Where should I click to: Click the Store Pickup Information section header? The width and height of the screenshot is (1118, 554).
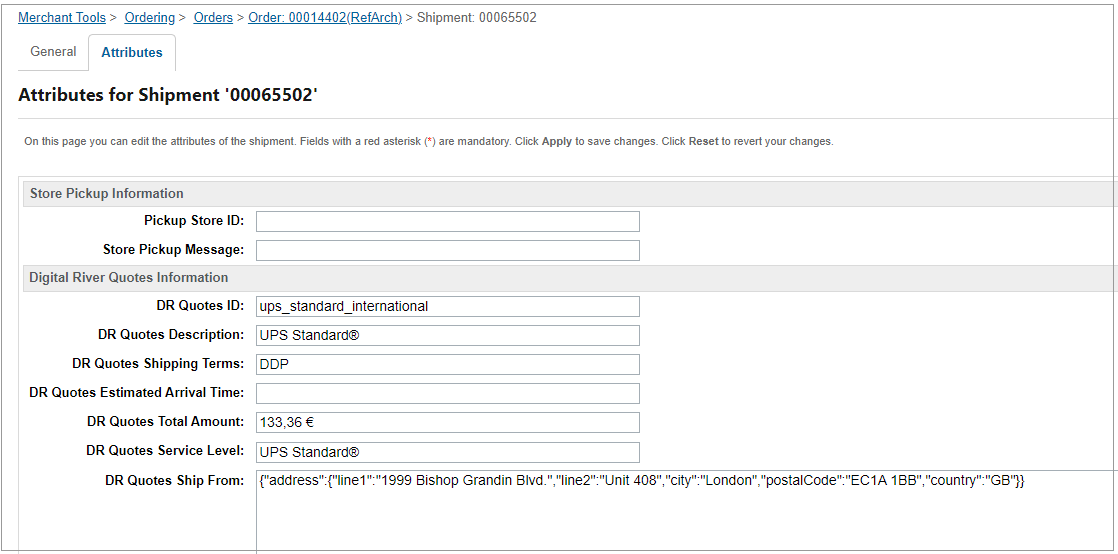(107, 194)
